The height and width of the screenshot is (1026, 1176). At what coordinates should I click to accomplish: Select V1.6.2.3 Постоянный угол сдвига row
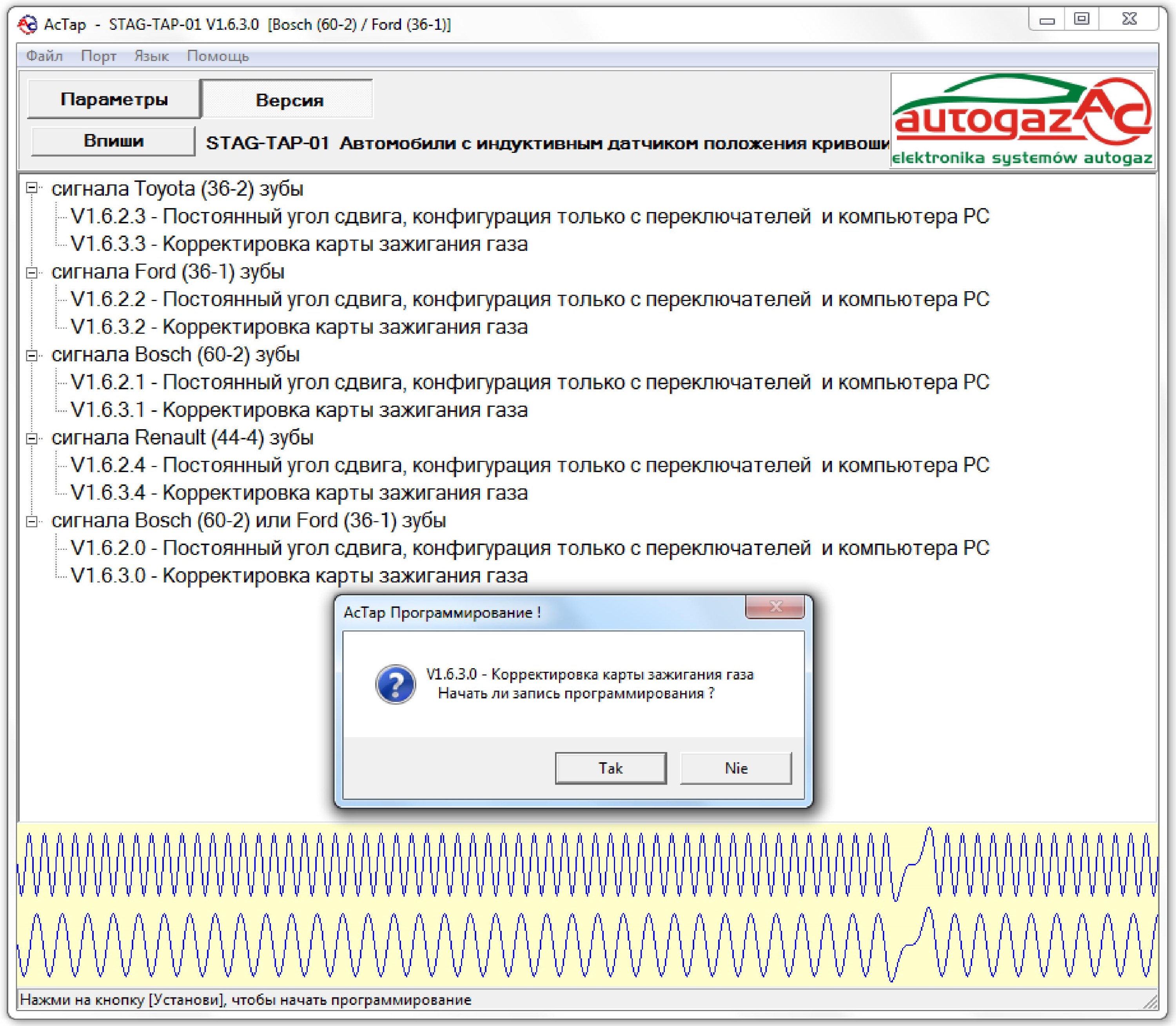pos(530,216)
